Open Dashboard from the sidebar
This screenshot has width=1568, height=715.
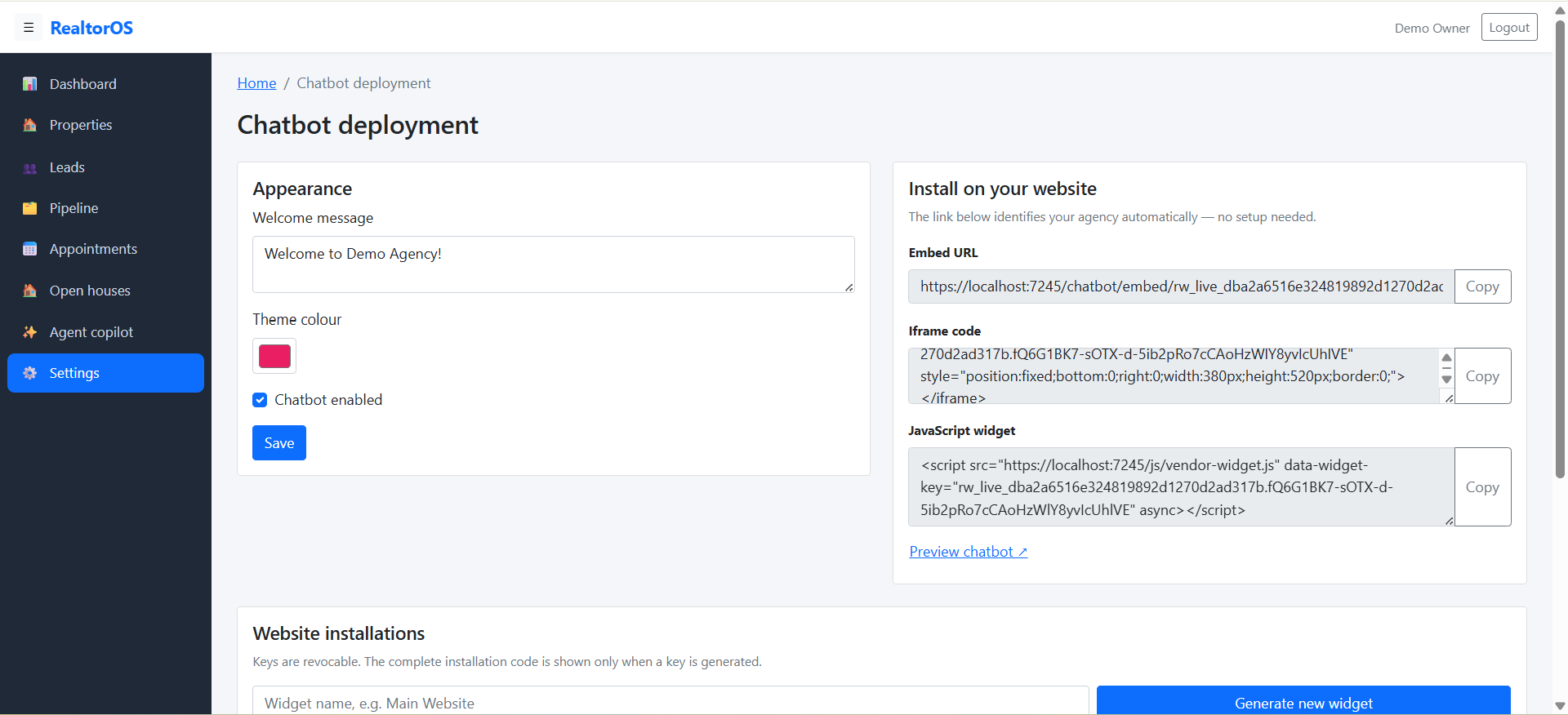(x=105, y=84)
